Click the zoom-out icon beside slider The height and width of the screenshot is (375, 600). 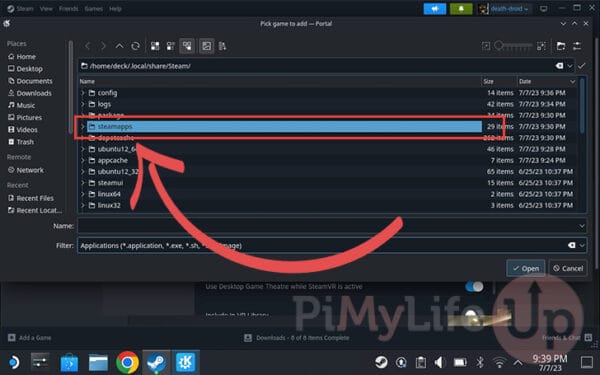(x=486, y=46)
